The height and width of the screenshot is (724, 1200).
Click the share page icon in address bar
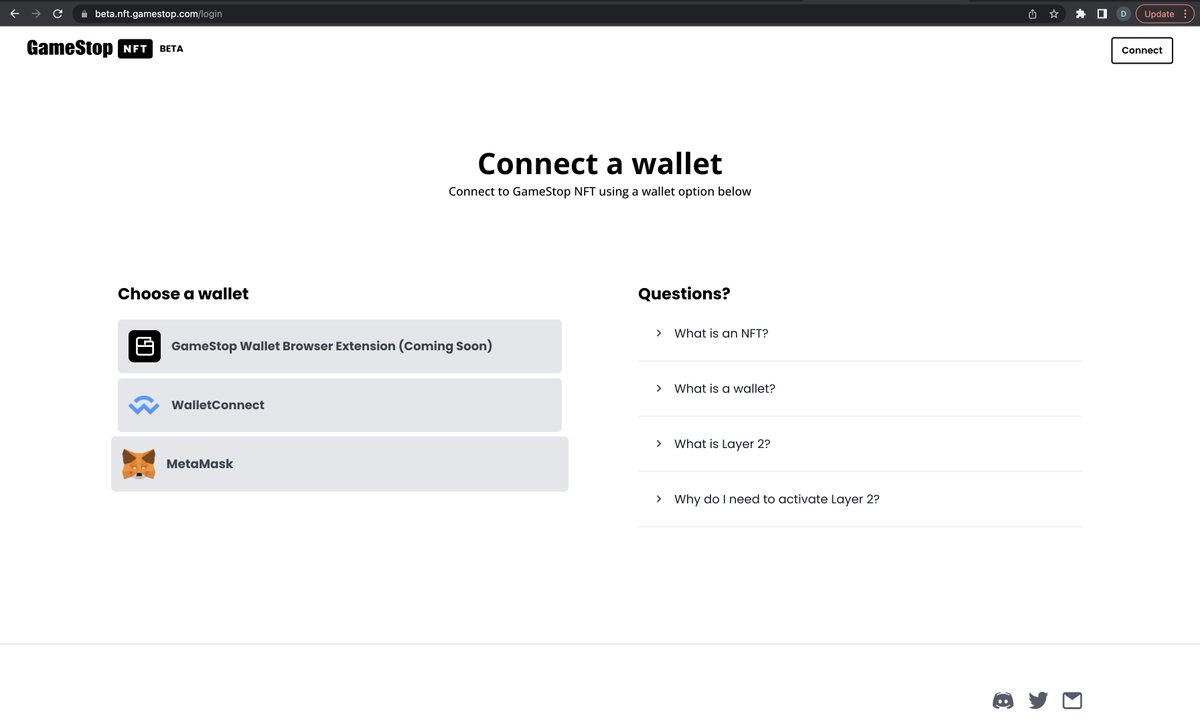tap(1033, 14)
